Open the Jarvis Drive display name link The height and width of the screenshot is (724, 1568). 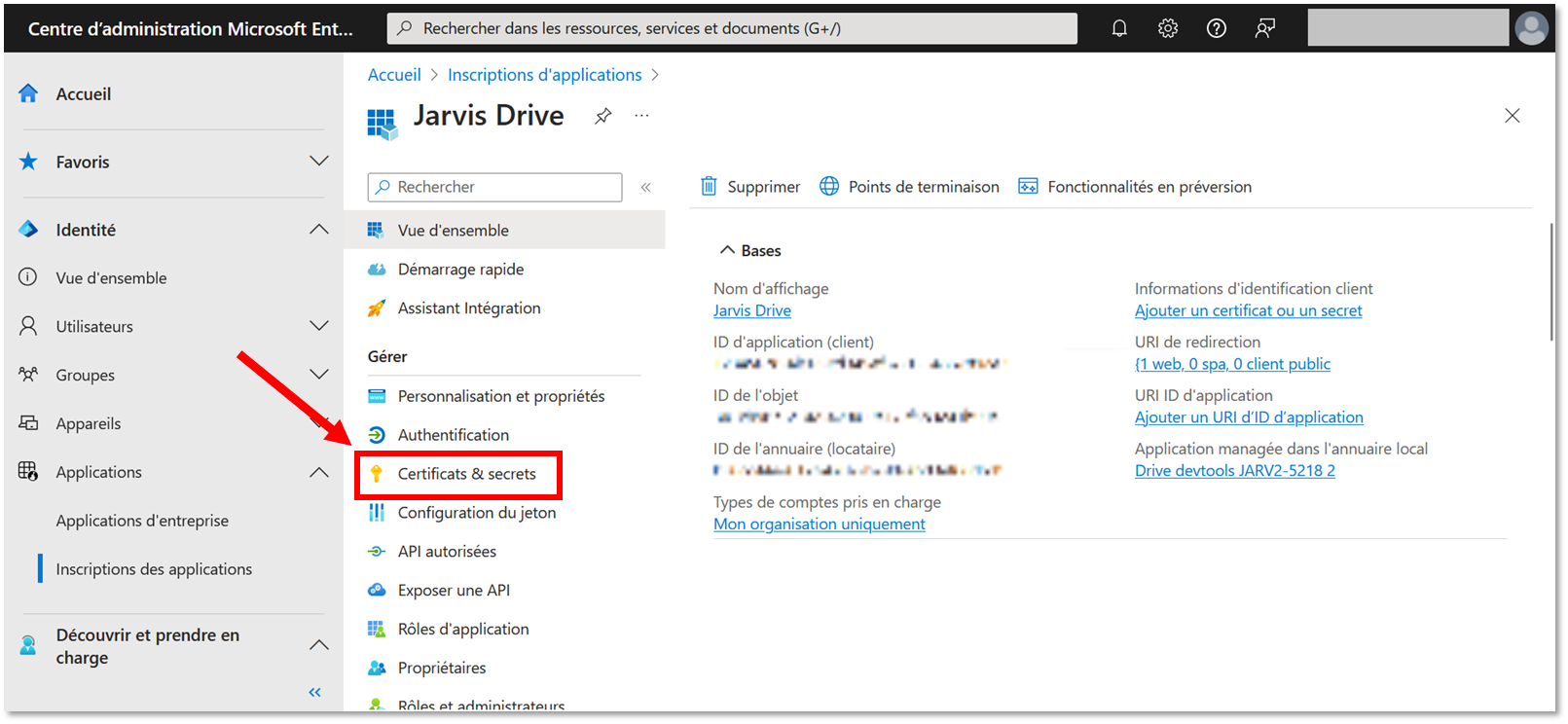coord(752,310)
